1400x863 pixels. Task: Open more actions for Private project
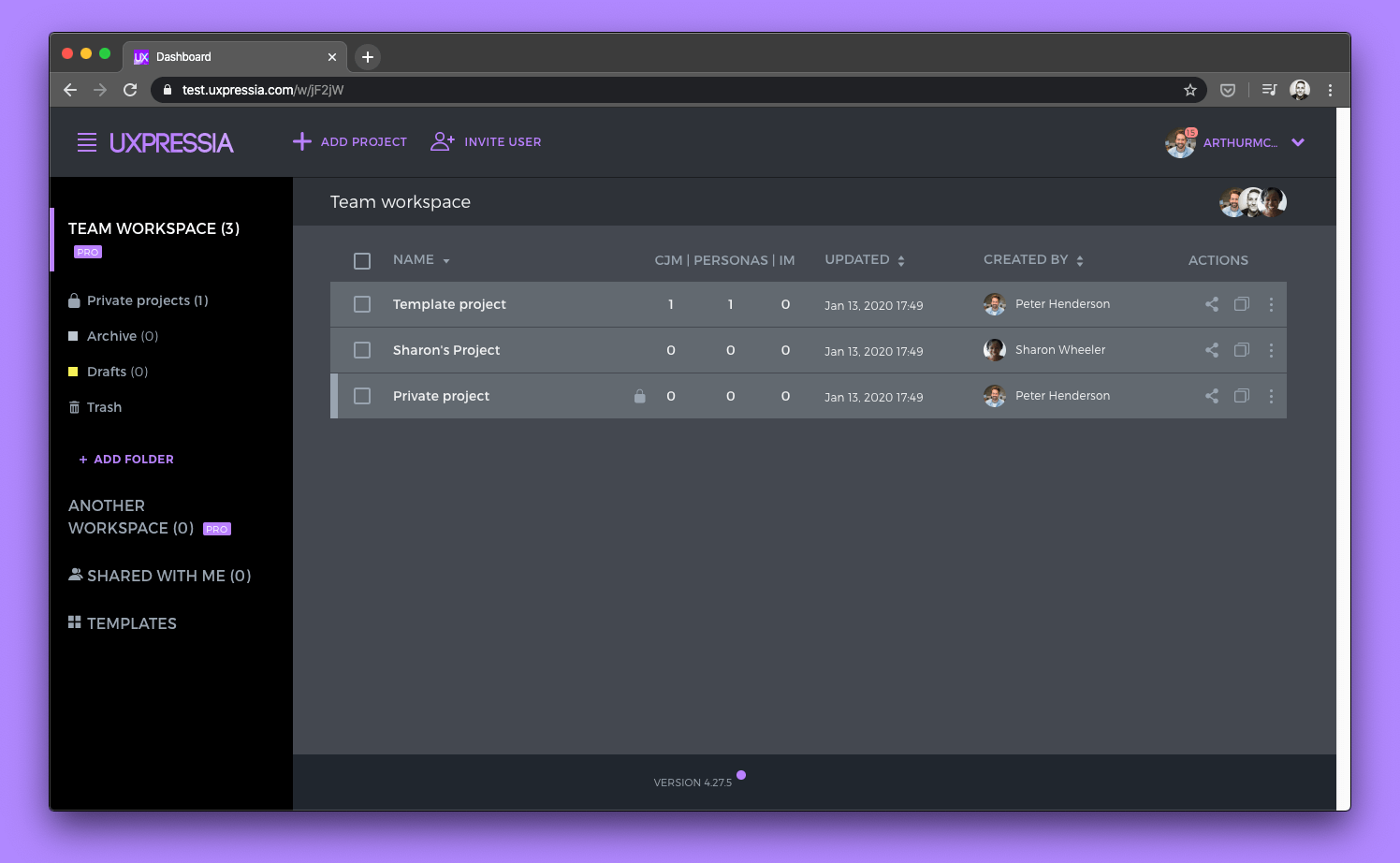click(1271, 396)
